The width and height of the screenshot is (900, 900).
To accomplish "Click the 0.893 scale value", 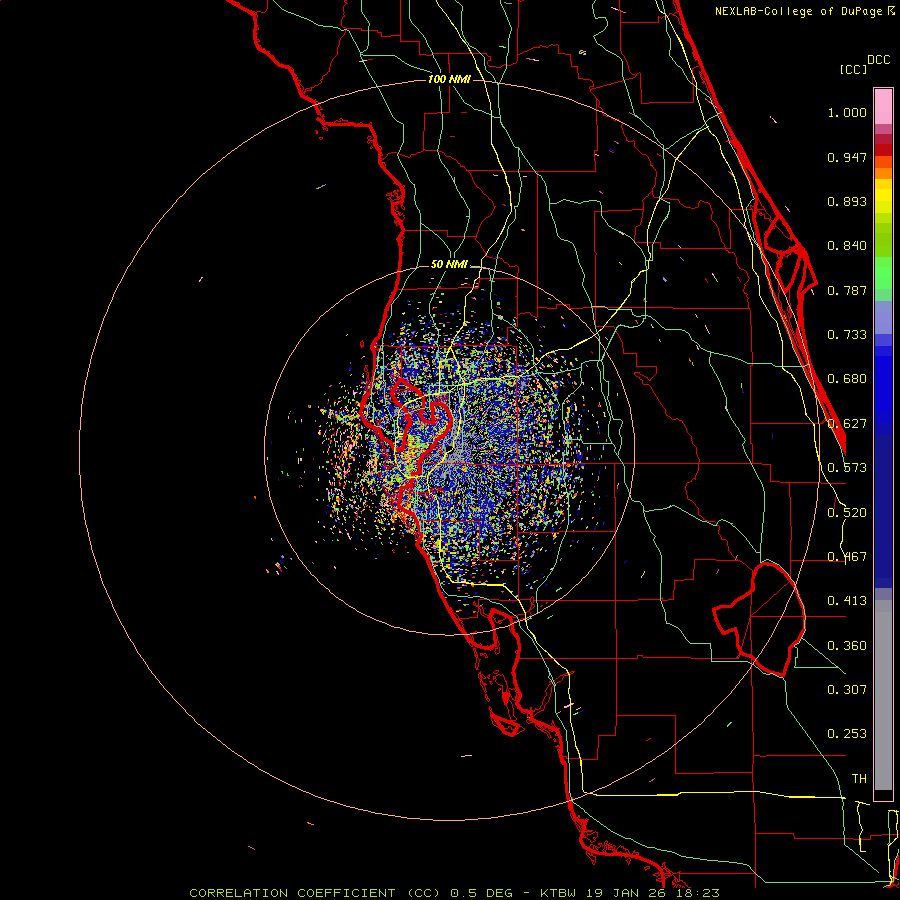I will coord(847,201).
